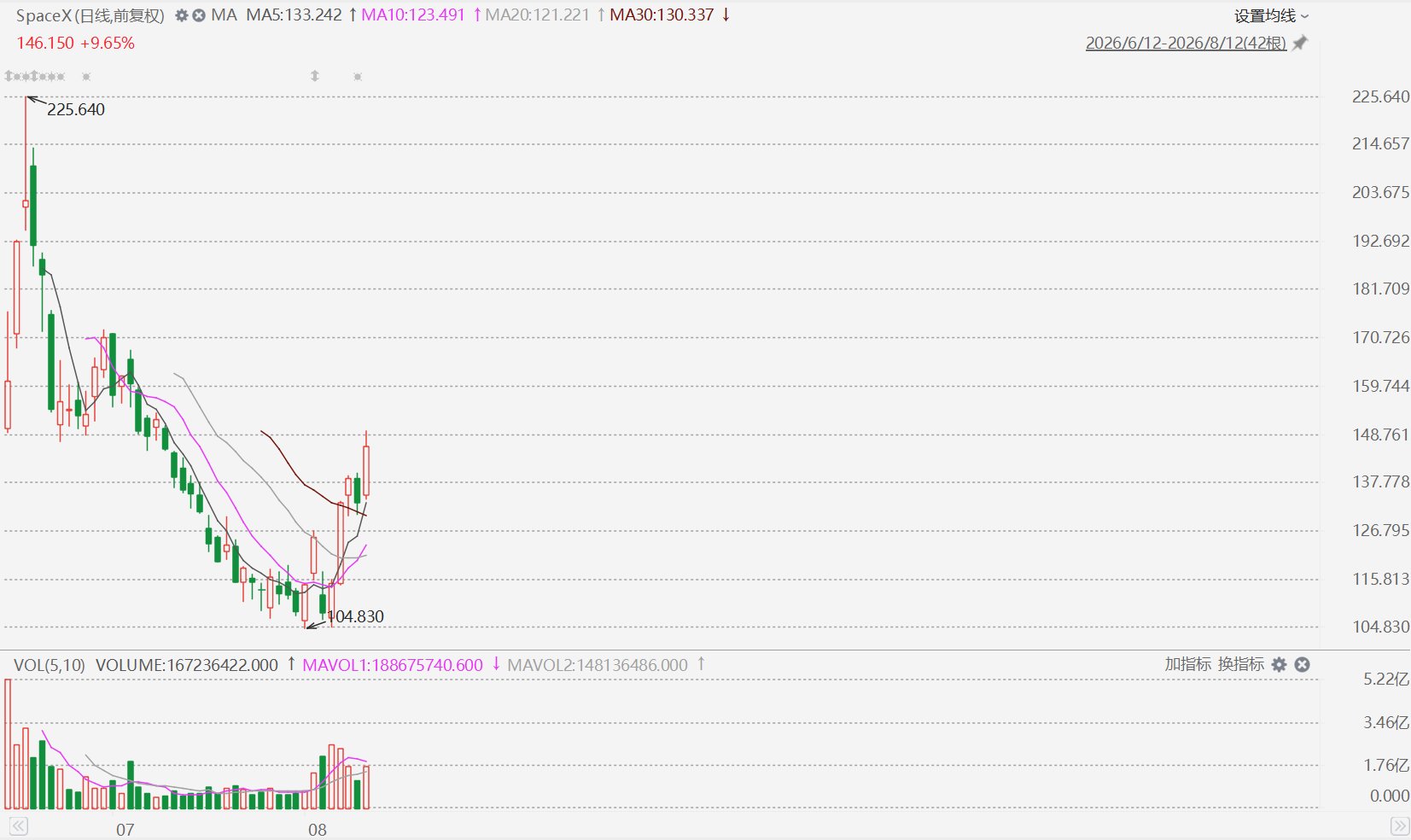Select the SpaceX(日线,前复权) title
The image size is (1411, 840).
point(90,15)
